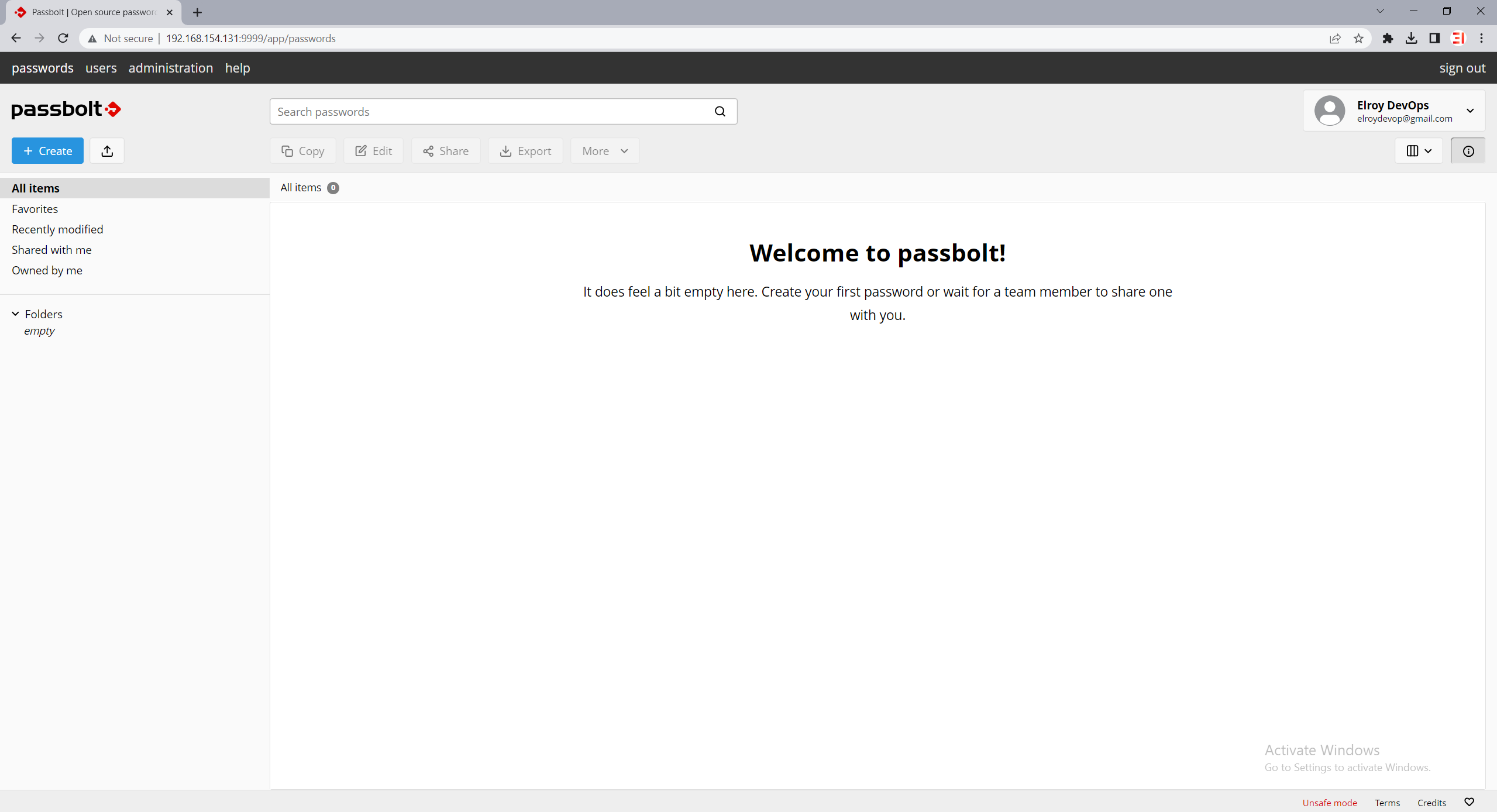Select All items filter in sidebar
Image resolution: width=1497 pixels, height=812 pixels.
[135, 188]
